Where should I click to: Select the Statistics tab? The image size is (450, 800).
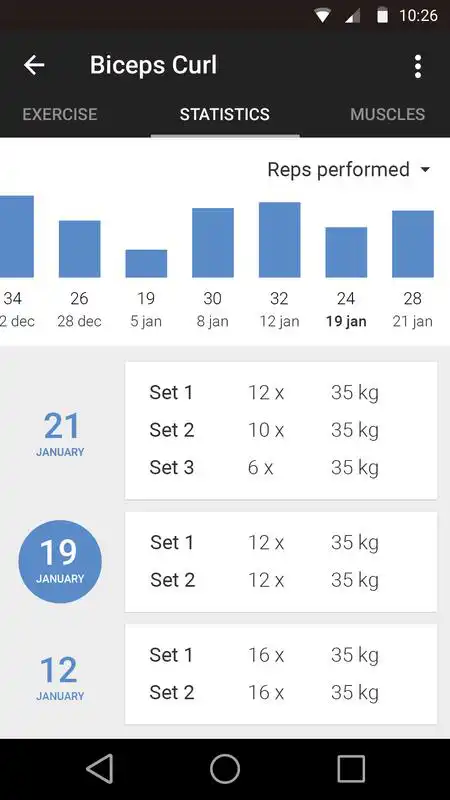[x=224, y=114]
